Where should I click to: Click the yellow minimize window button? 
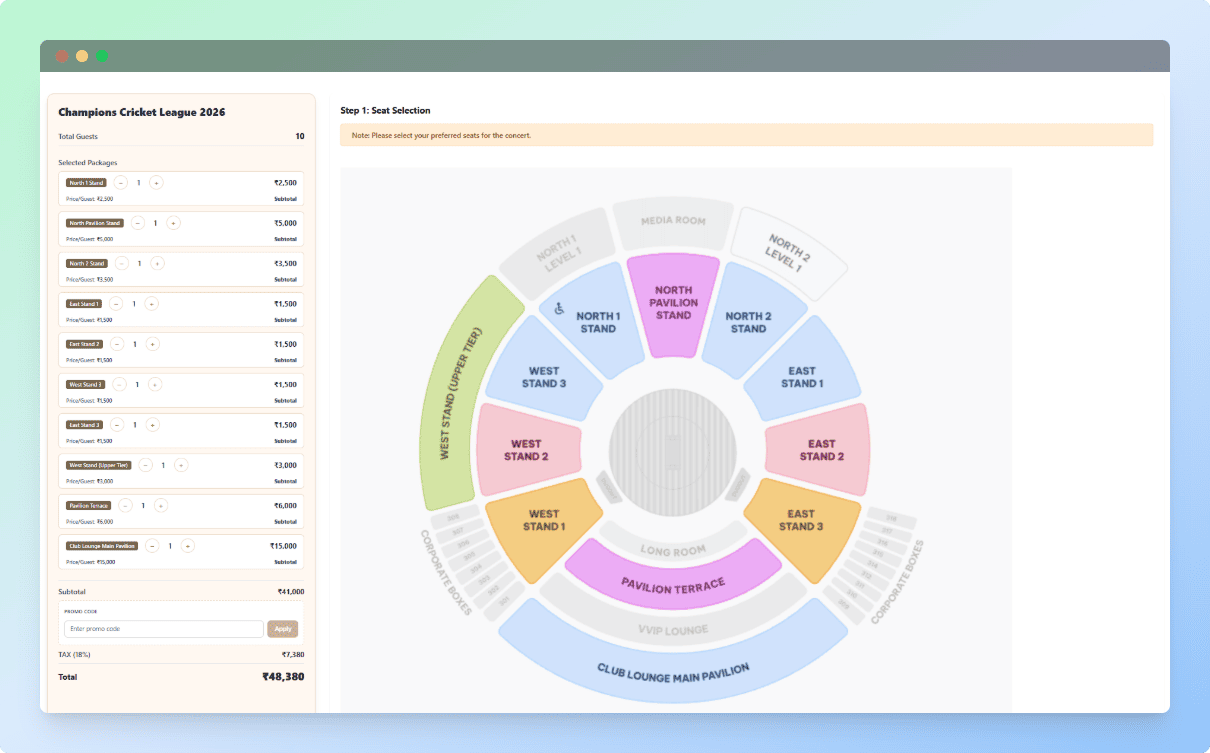(82, 56)
